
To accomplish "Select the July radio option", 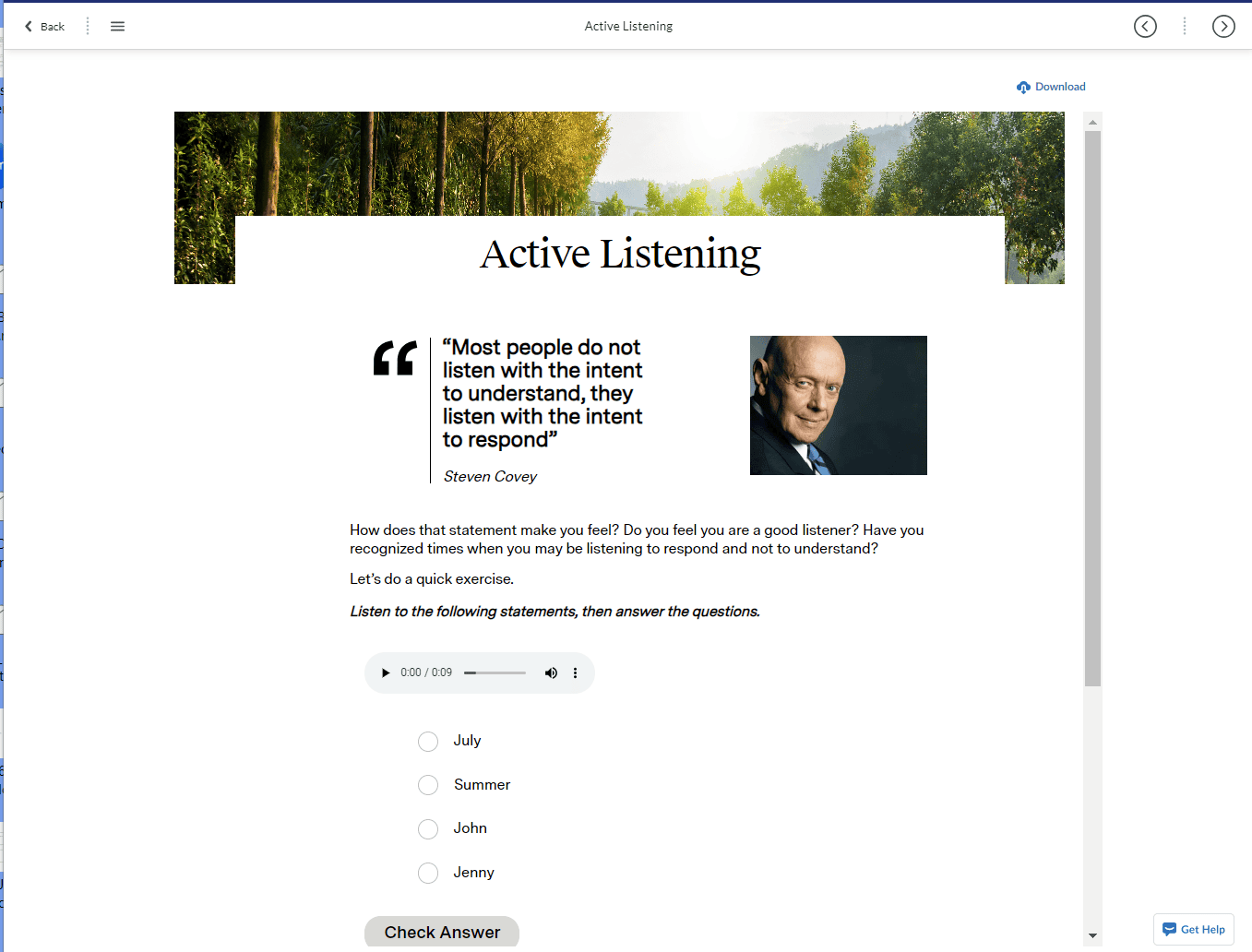I will coord(428,741).
